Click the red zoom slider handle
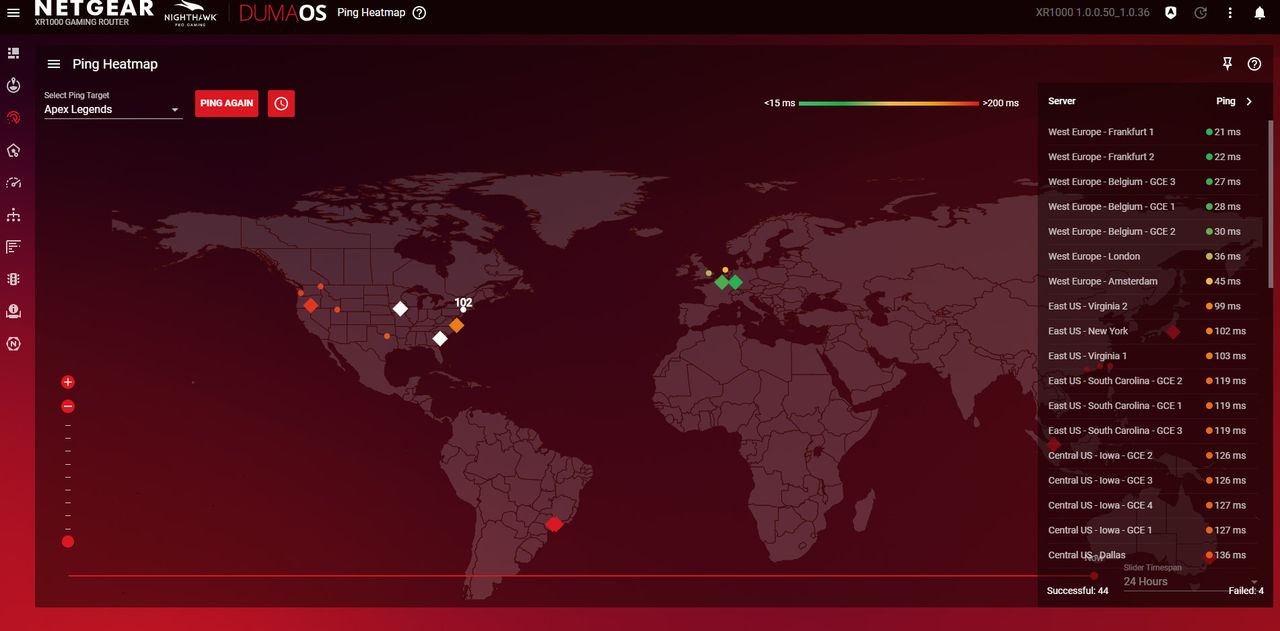The width and height of the screenshot is (1280, 631). (x=68, y=542)
